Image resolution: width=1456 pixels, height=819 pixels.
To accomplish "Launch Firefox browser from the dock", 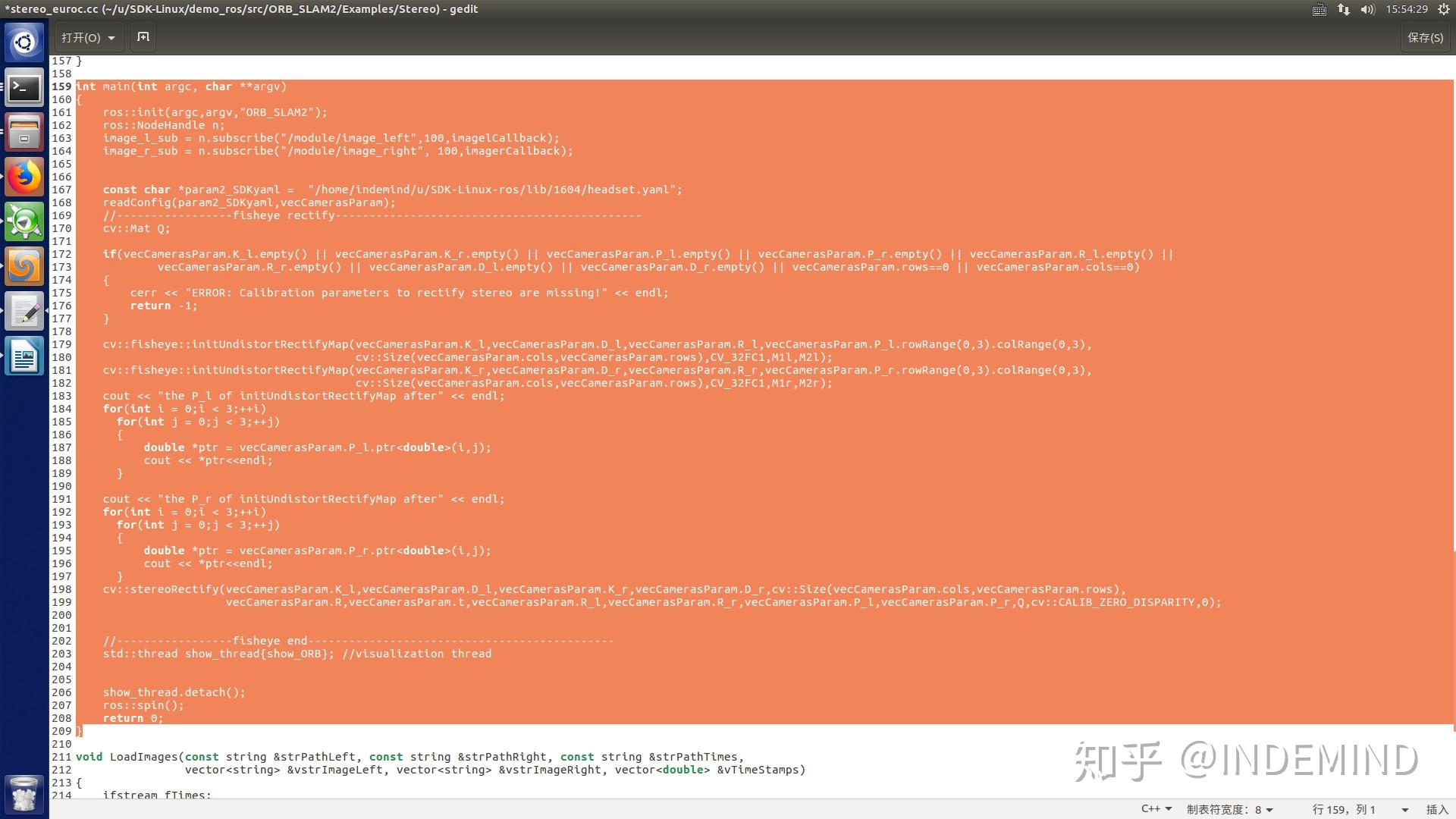I will 24,178.
